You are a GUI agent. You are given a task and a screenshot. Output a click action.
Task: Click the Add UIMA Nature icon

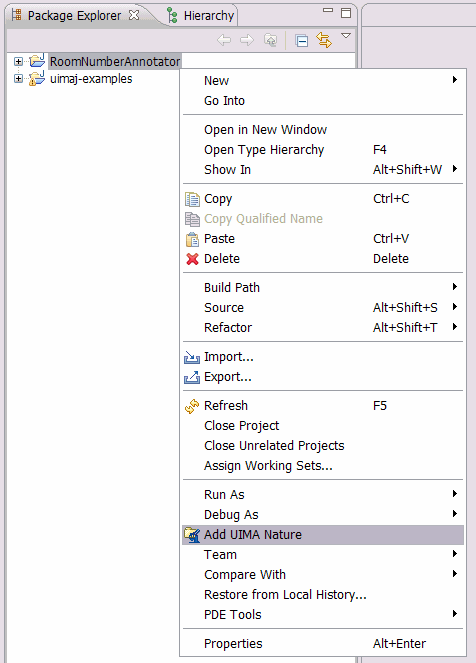point(192,535)
